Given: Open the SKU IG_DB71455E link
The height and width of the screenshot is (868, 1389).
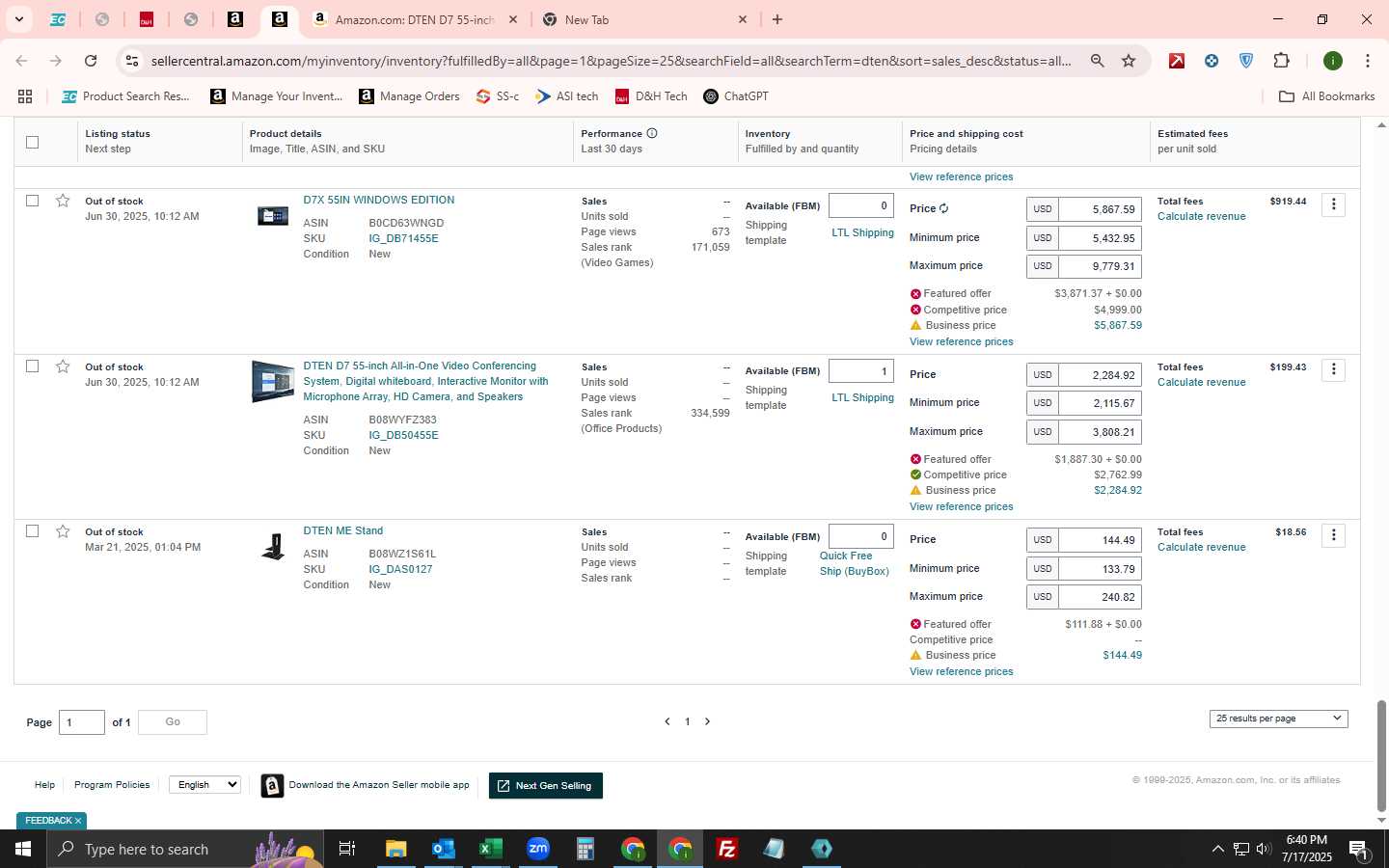Looking at the screenshot, I should click(x=403, y=238).
